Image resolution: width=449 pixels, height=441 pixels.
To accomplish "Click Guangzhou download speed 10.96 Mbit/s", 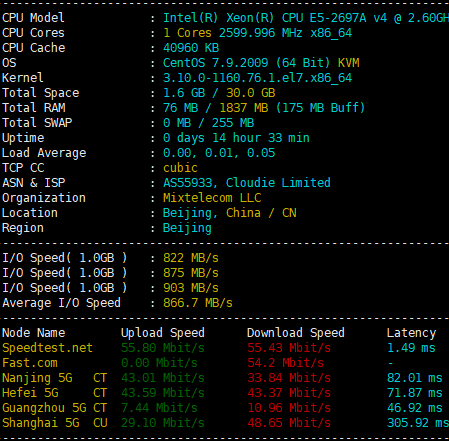I will coord(289,408).
